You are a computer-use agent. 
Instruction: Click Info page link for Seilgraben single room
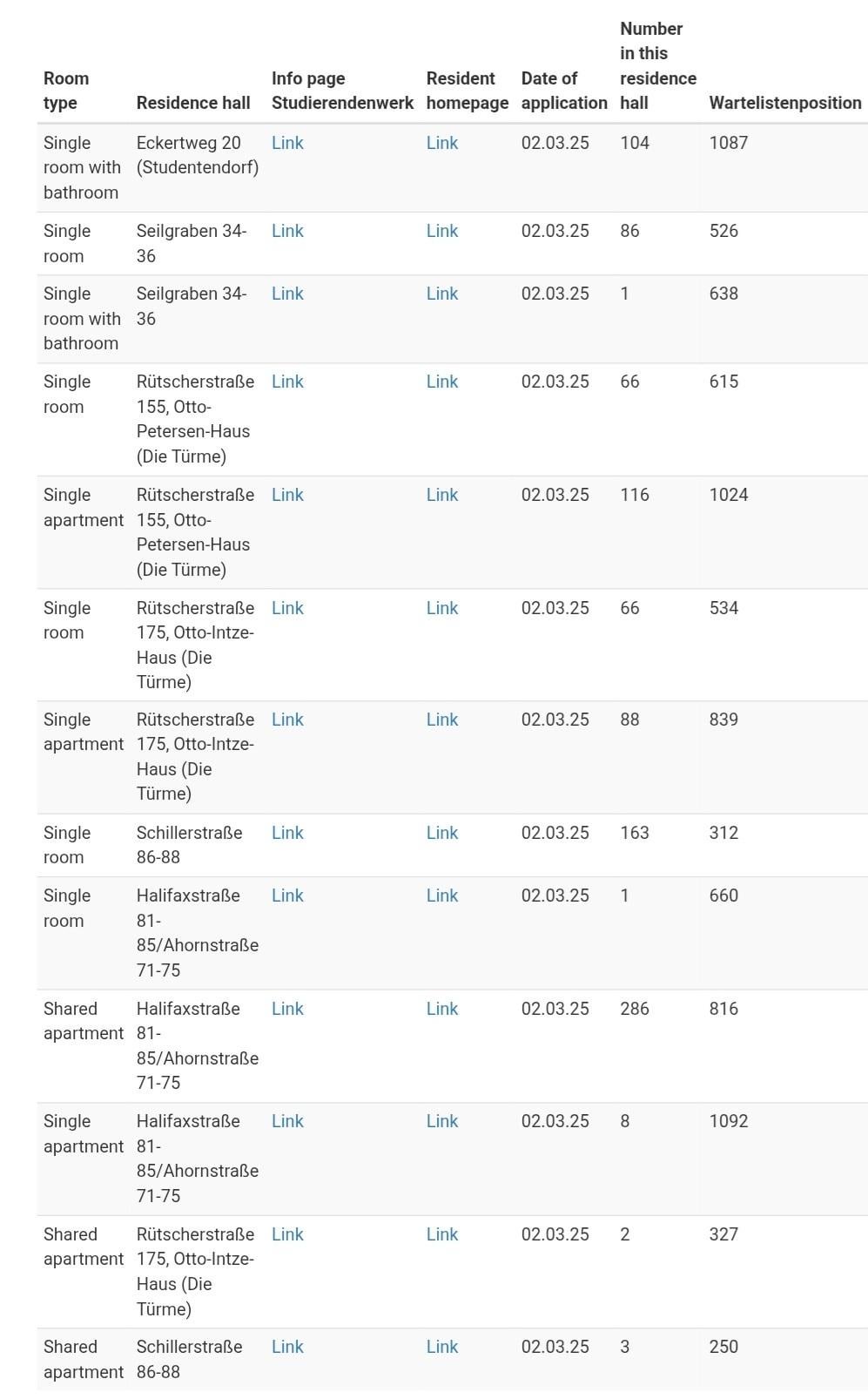tap(287, 231)
